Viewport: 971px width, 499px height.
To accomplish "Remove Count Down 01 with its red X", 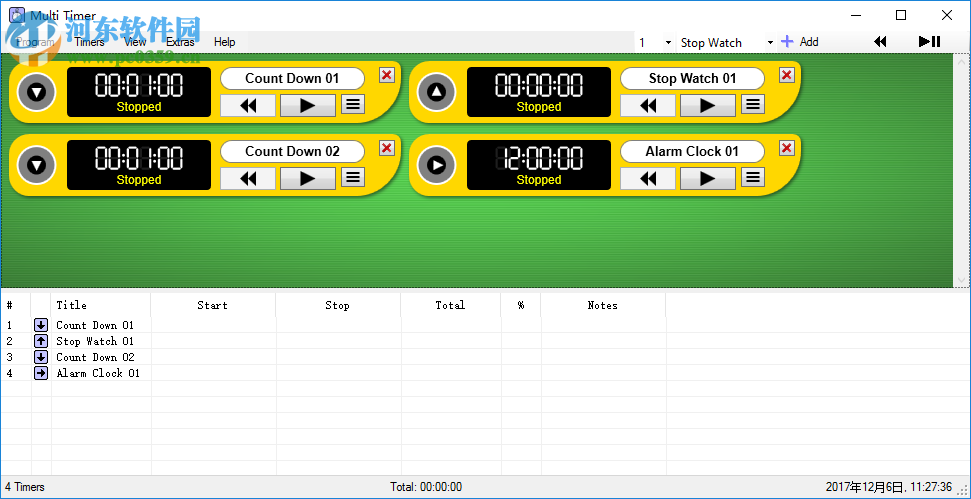I will [x=386, y=76].
